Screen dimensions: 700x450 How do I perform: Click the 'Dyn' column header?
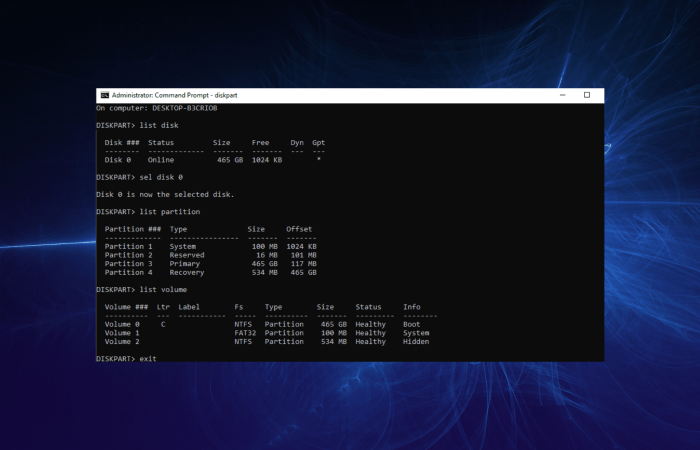[x=297, y=143]
